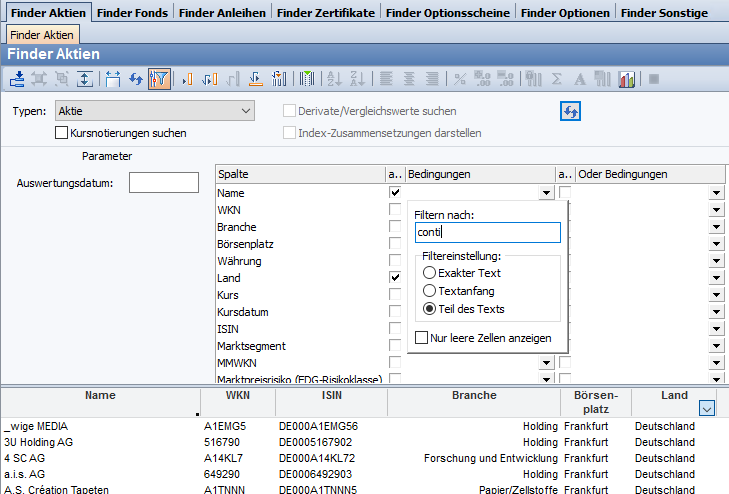729x494 pixels.
Task: Switch to the Finder Fonds tab
Action: (x=132, y=12)
